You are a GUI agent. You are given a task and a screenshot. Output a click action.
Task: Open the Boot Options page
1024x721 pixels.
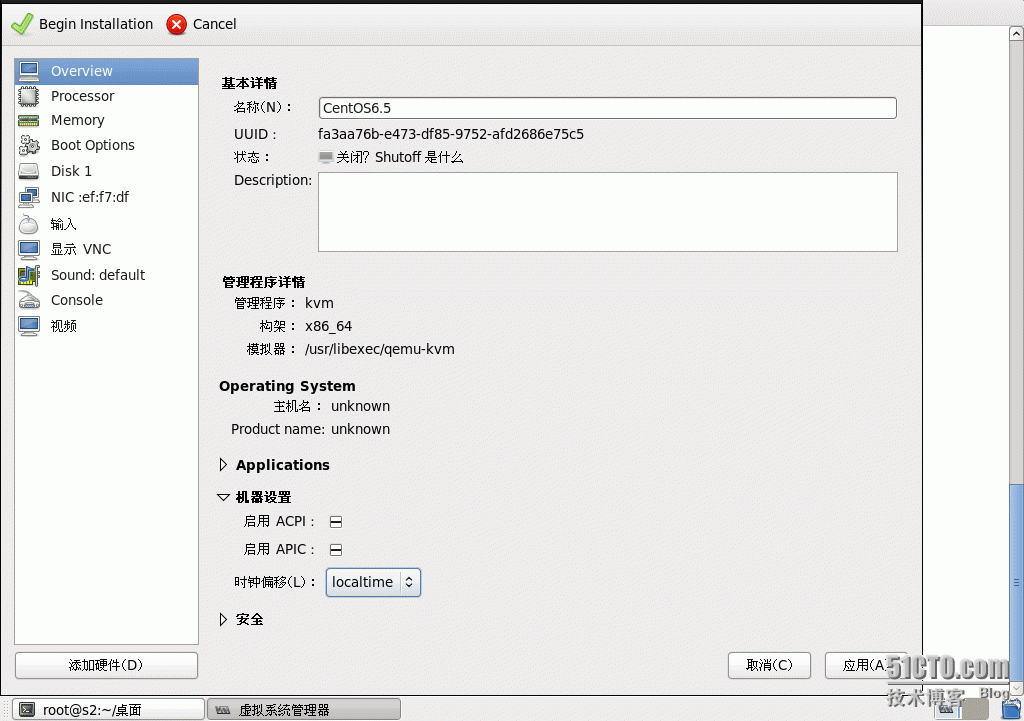(106, 145)
